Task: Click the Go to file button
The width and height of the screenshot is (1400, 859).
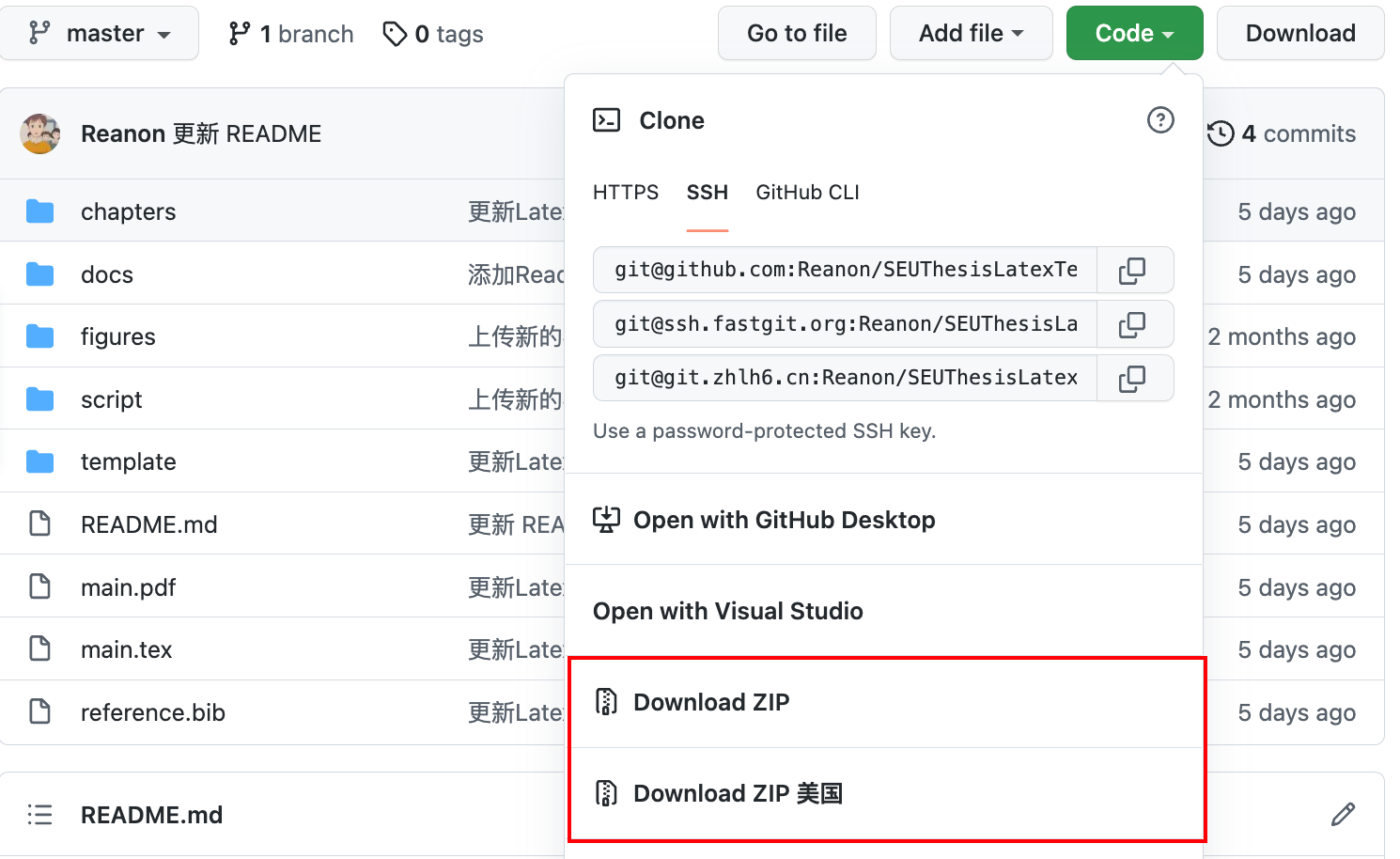Action: [796, 32]
